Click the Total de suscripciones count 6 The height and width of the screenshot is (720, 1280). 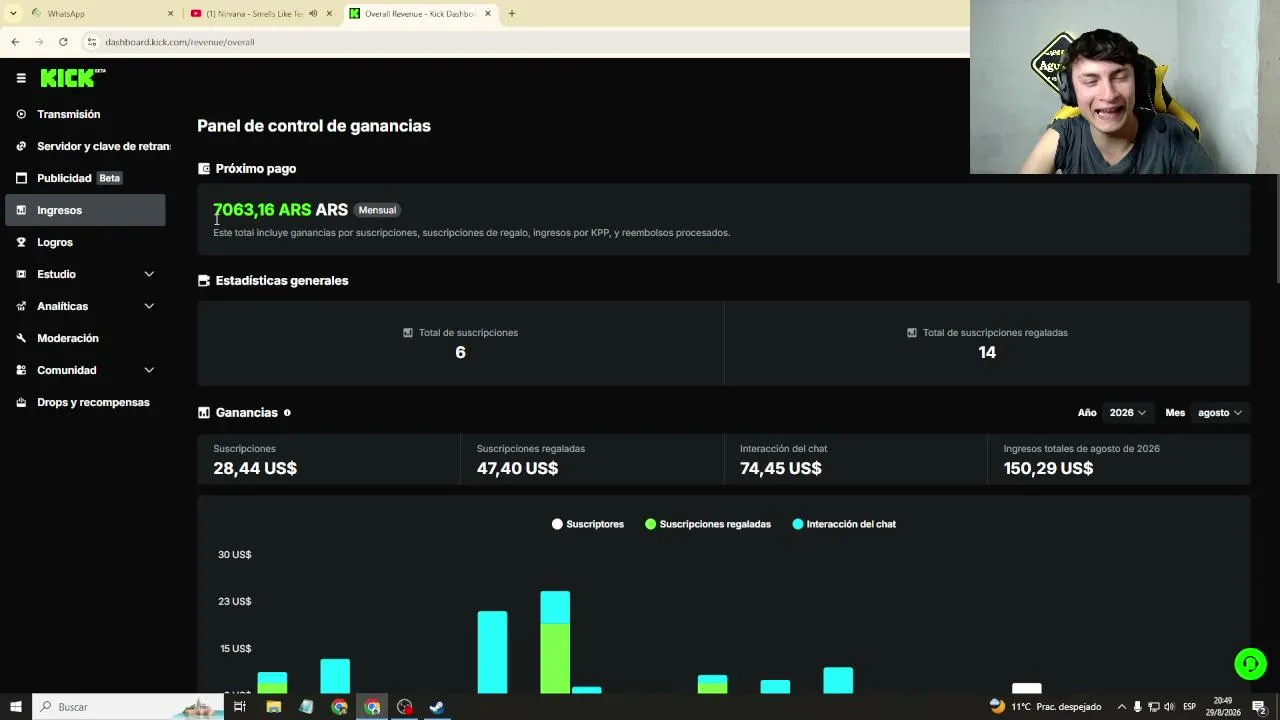[x=460, y=352]
